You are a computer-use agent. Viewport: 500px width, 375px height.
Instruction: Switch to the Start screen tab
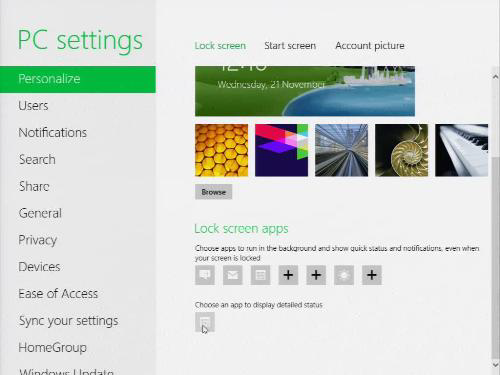coord(290,46)
